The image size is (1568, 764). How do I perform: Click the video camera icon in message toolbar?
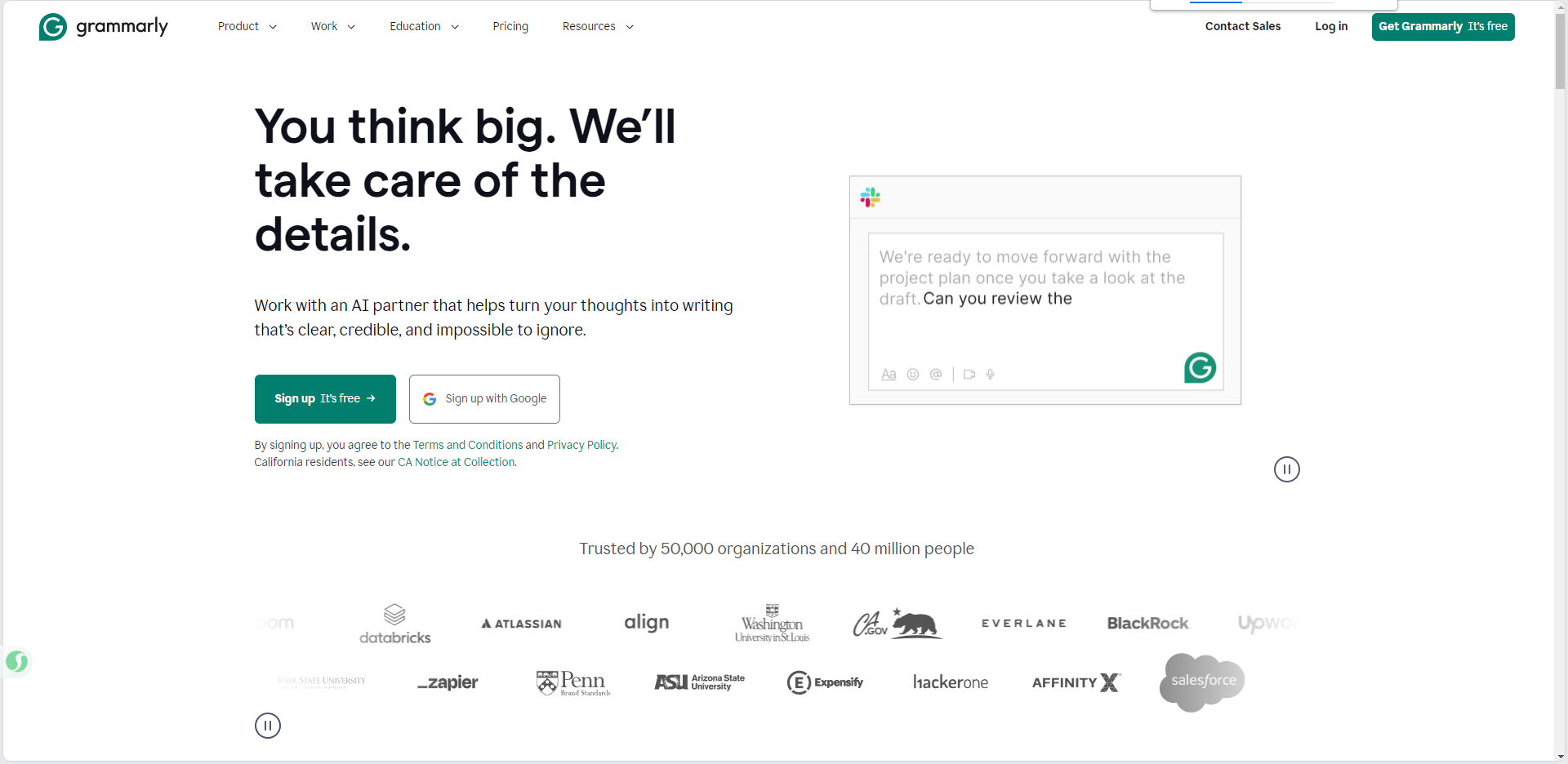(x=969, y=375)
